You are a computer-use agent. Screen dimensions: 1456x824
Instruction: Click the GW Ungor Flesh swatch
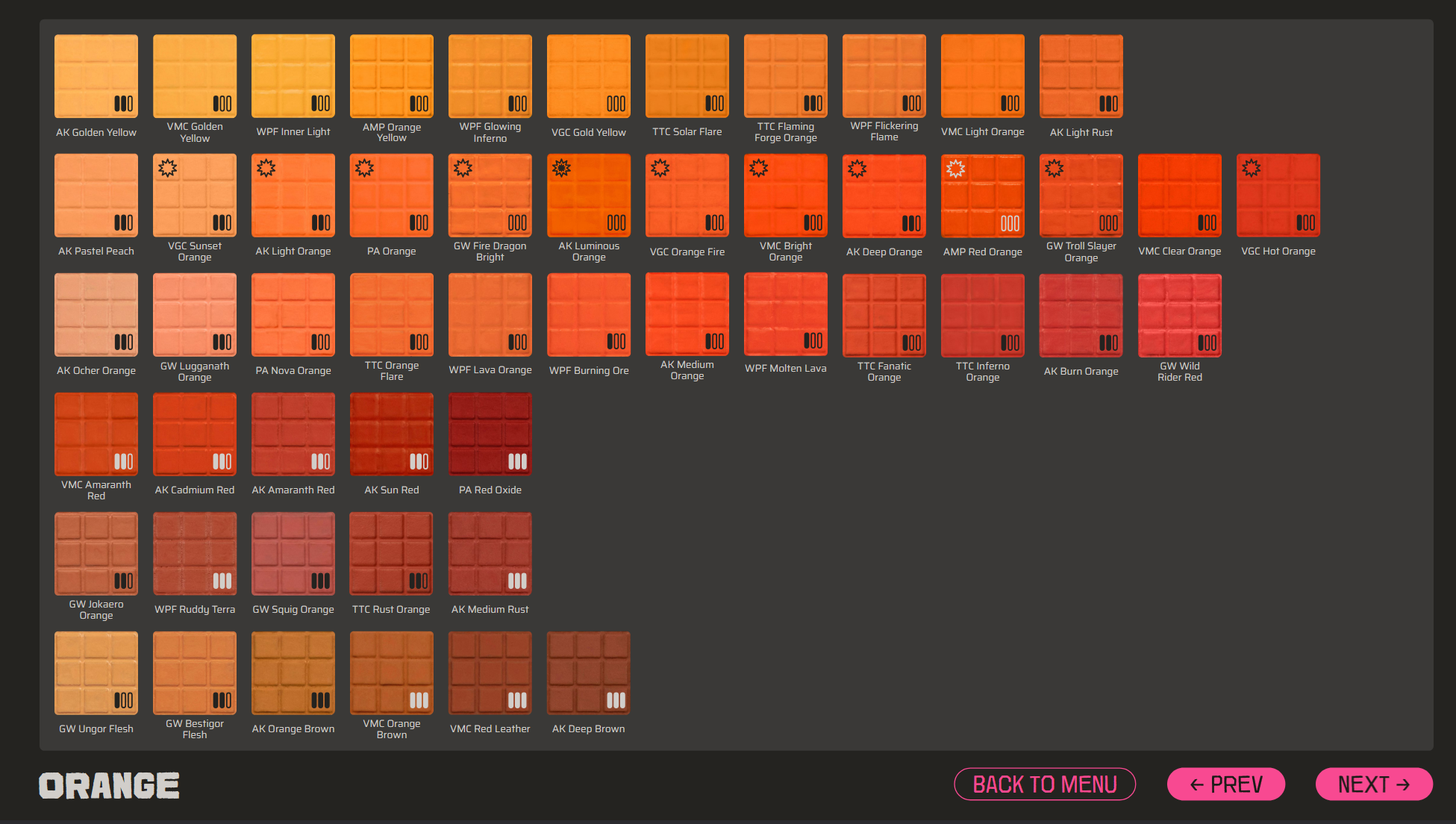96,673
